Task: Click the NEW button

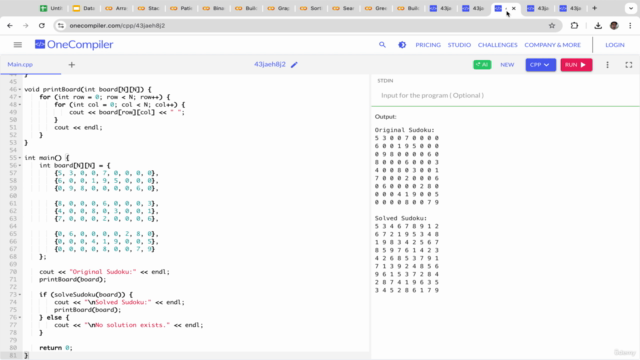Action: pyautogui.click(x=507, y=64)
